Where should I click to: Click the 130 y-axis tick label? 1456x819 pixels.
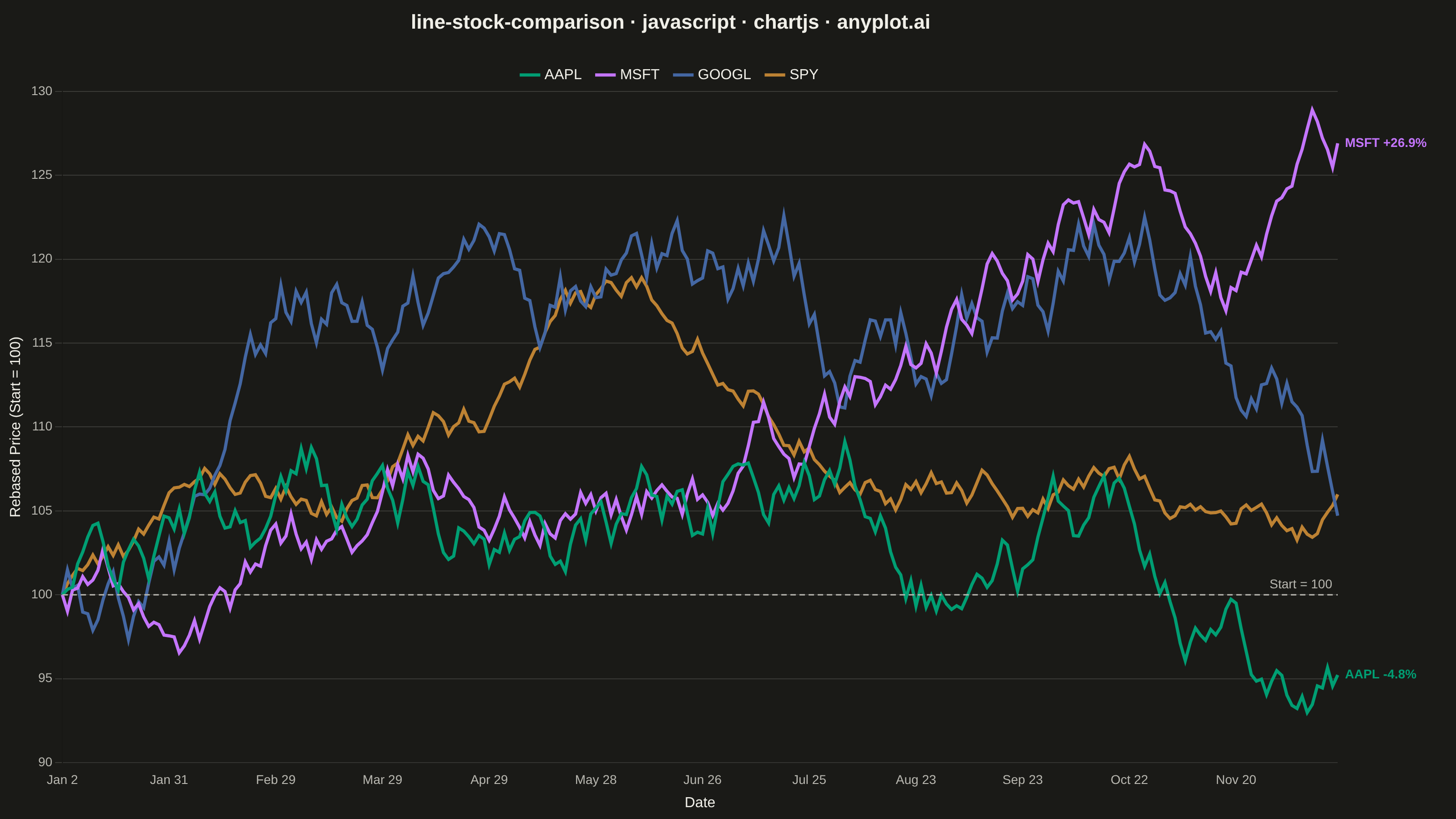point(42,91)
